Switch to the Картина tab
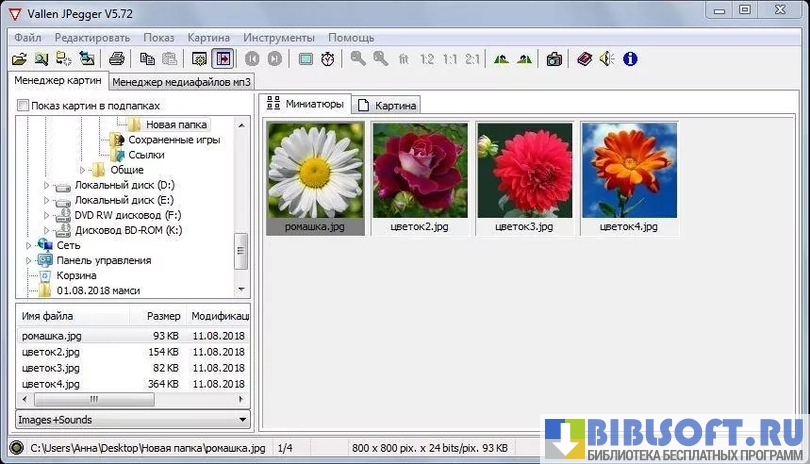 388,105
